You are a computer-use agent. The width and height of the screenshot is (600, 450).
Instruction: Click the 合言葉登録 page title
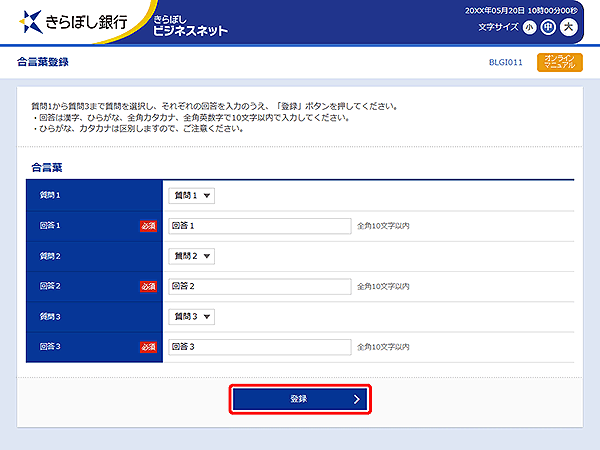(x=43, y=62)
